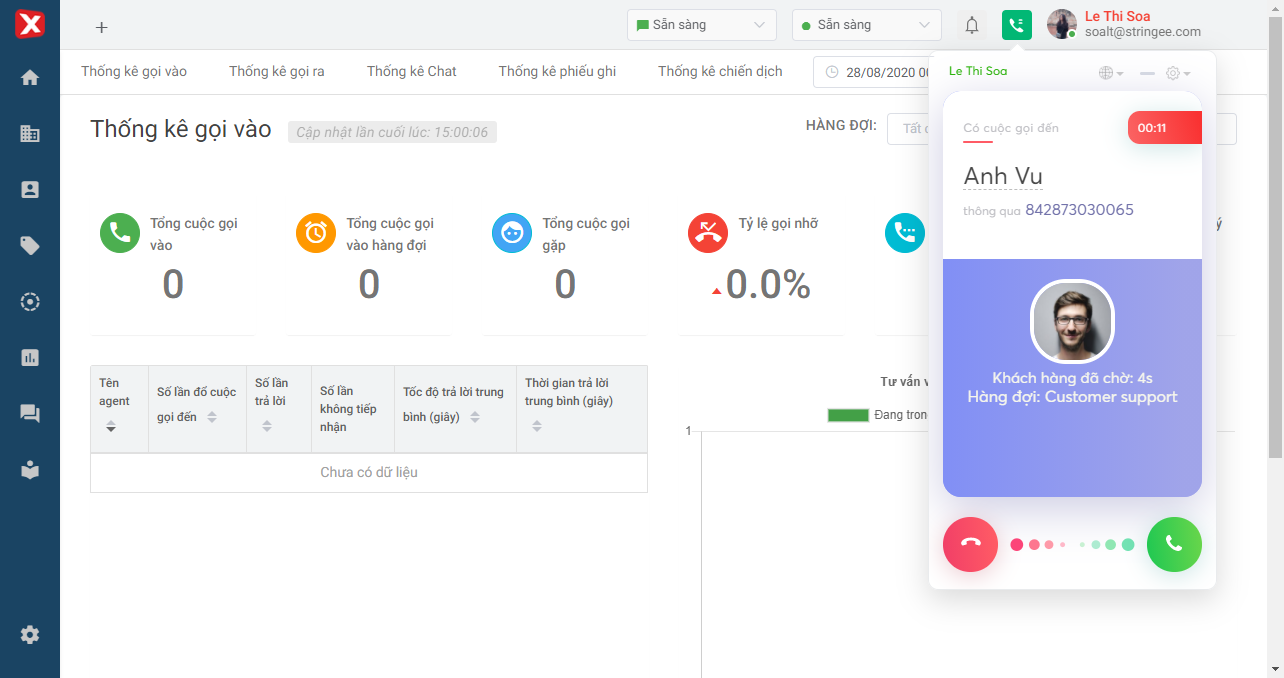1284x678 pixels.
Task: Open the notifications bell
Action: click(971, 25)
